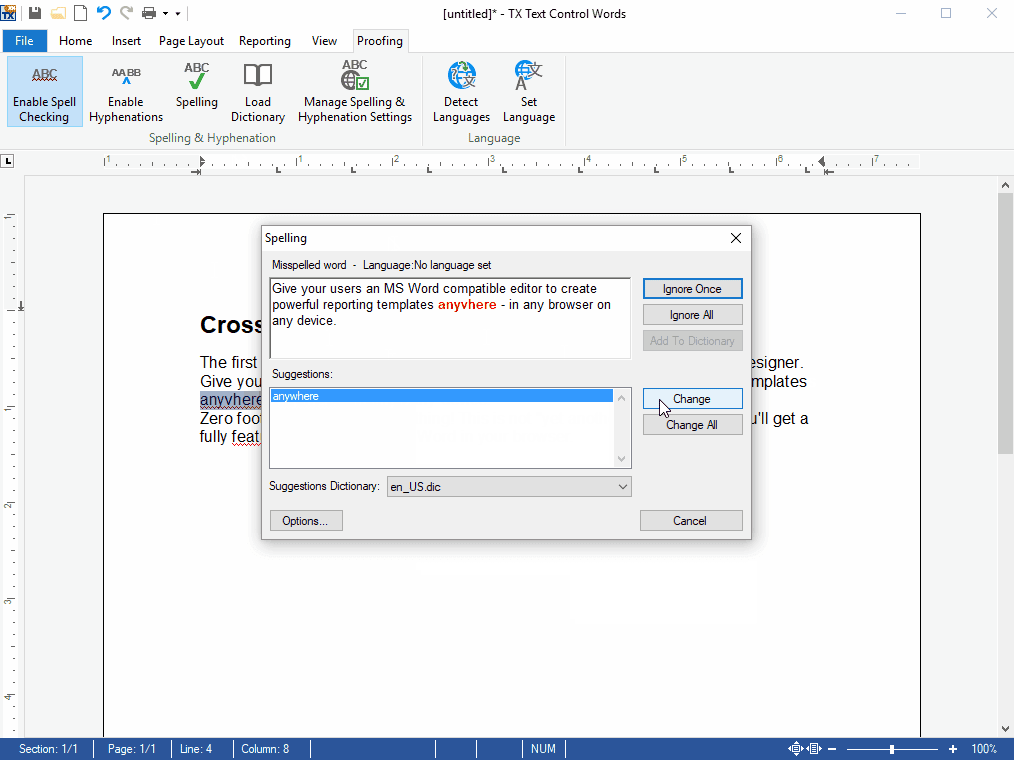Toggle Enable Hyphenations
The image size is (1014, 760).
125,90
